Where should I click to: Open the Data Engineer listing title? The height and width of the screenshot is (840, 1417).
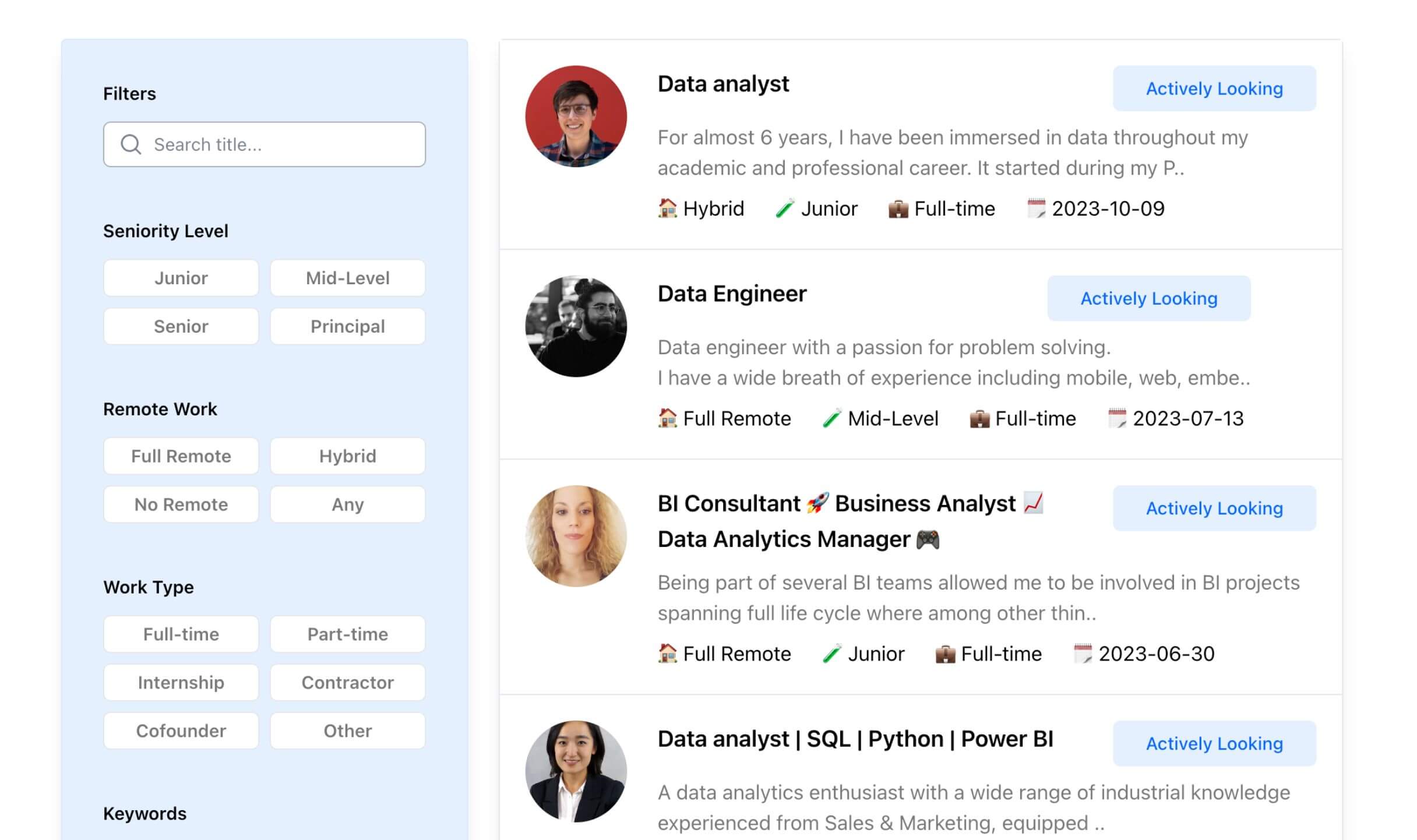point(731,294)
